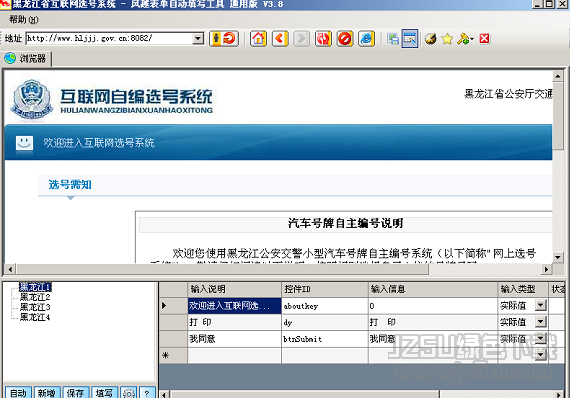Click the 自动 button
Image resolution: width=570 pixels, height=398 pixels.
tap(18, 393)
